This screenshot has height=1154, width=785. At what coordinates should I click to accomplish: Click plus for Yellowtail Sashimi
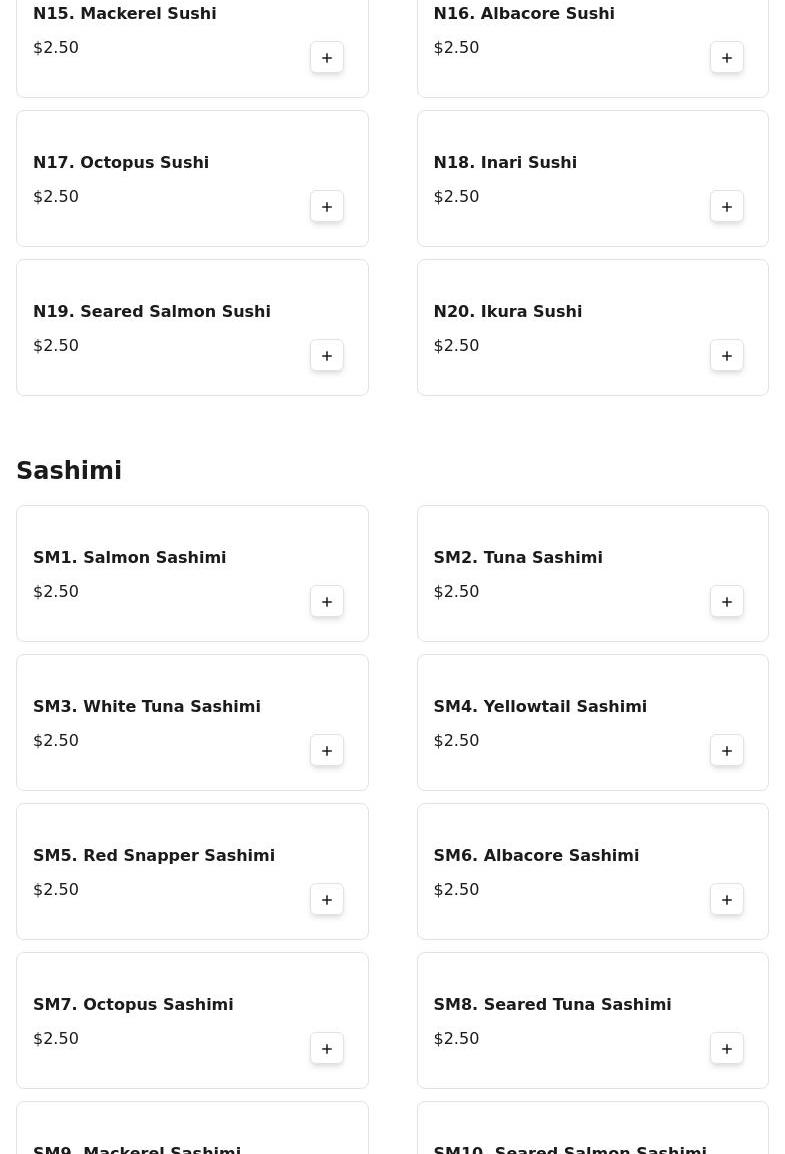(727, 751)
